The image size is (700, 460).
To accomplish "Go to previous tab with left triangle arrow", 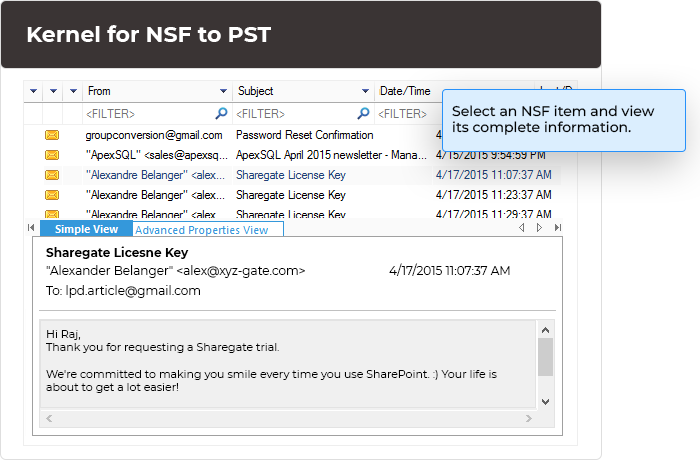I will pyautogui.click(x=521, y=228).
